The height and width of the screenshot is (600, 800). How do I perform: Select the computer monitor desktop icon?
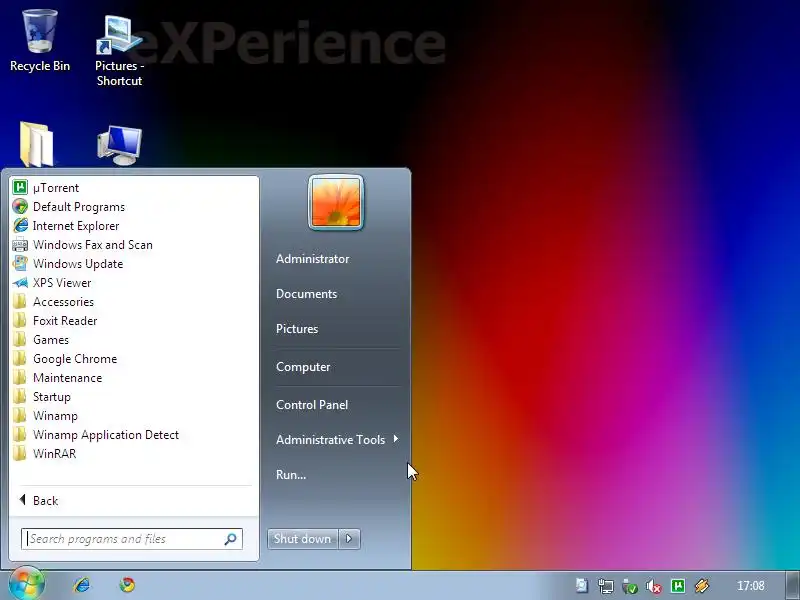[x=119, y=145]
